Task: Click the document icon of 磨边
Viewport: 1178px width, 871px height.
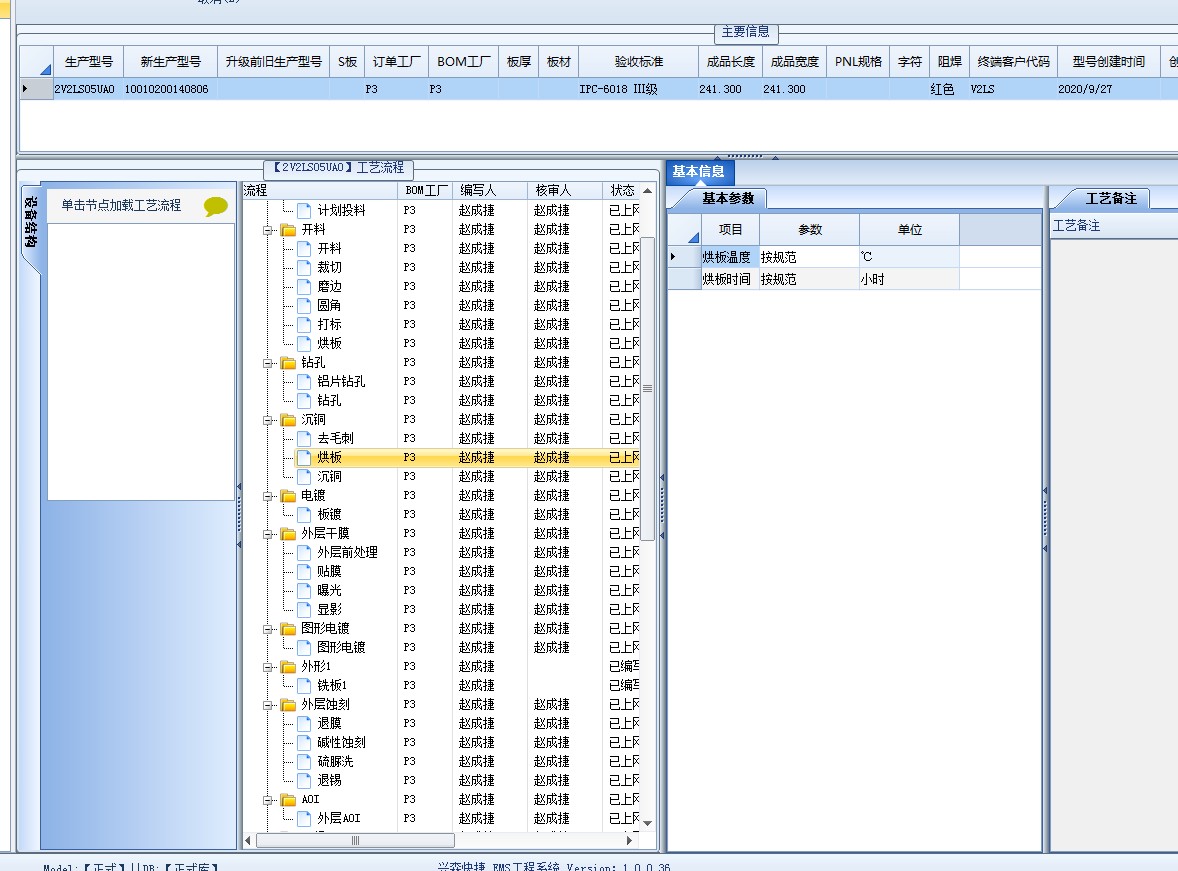Action: pyautogui.click(x=304, y=286)
